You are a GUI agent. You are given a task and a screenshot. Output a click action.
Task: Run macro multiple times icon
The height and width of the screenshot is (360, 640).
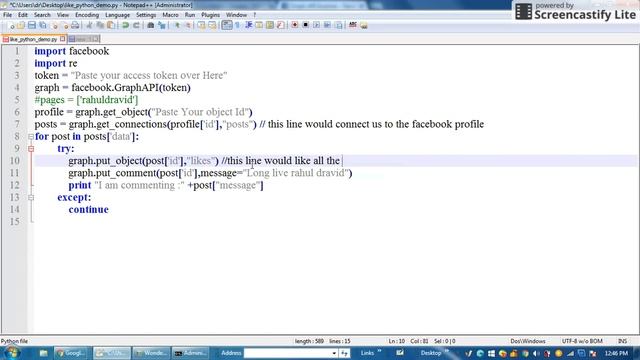(x=327, y=25)
